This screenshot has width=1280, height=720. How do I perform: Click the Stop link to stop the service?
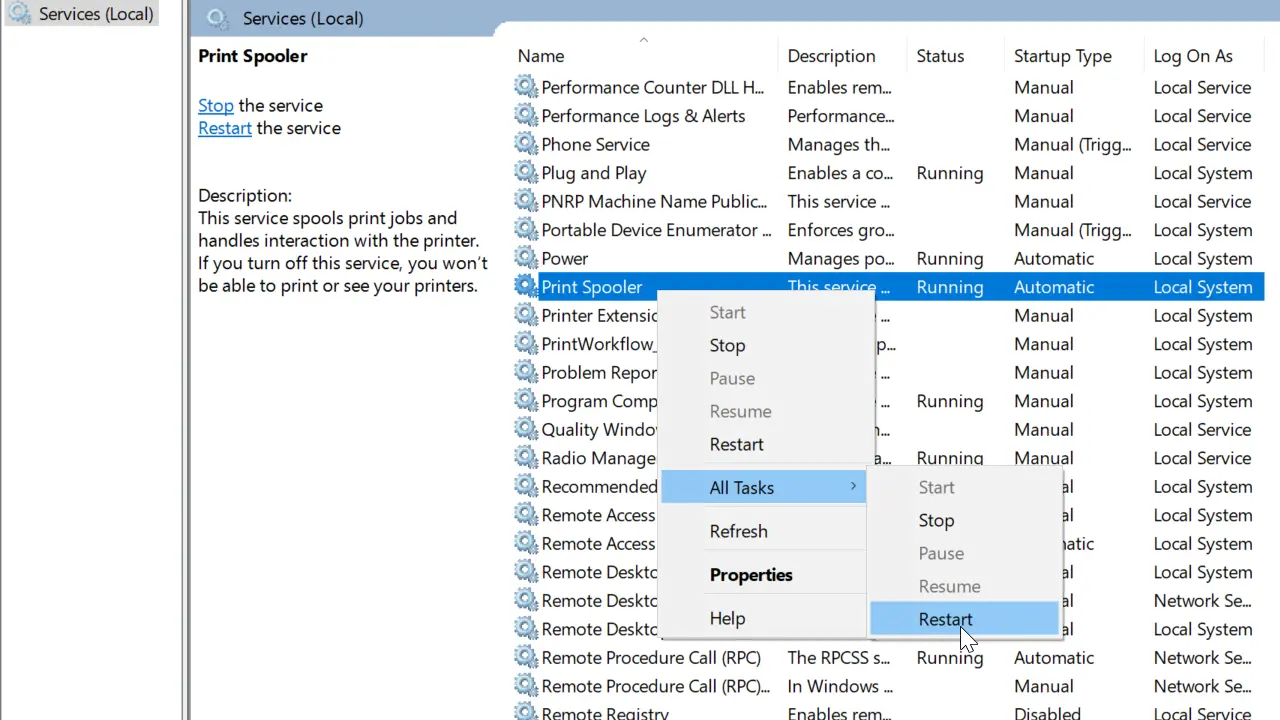click(x=215, y=105)
